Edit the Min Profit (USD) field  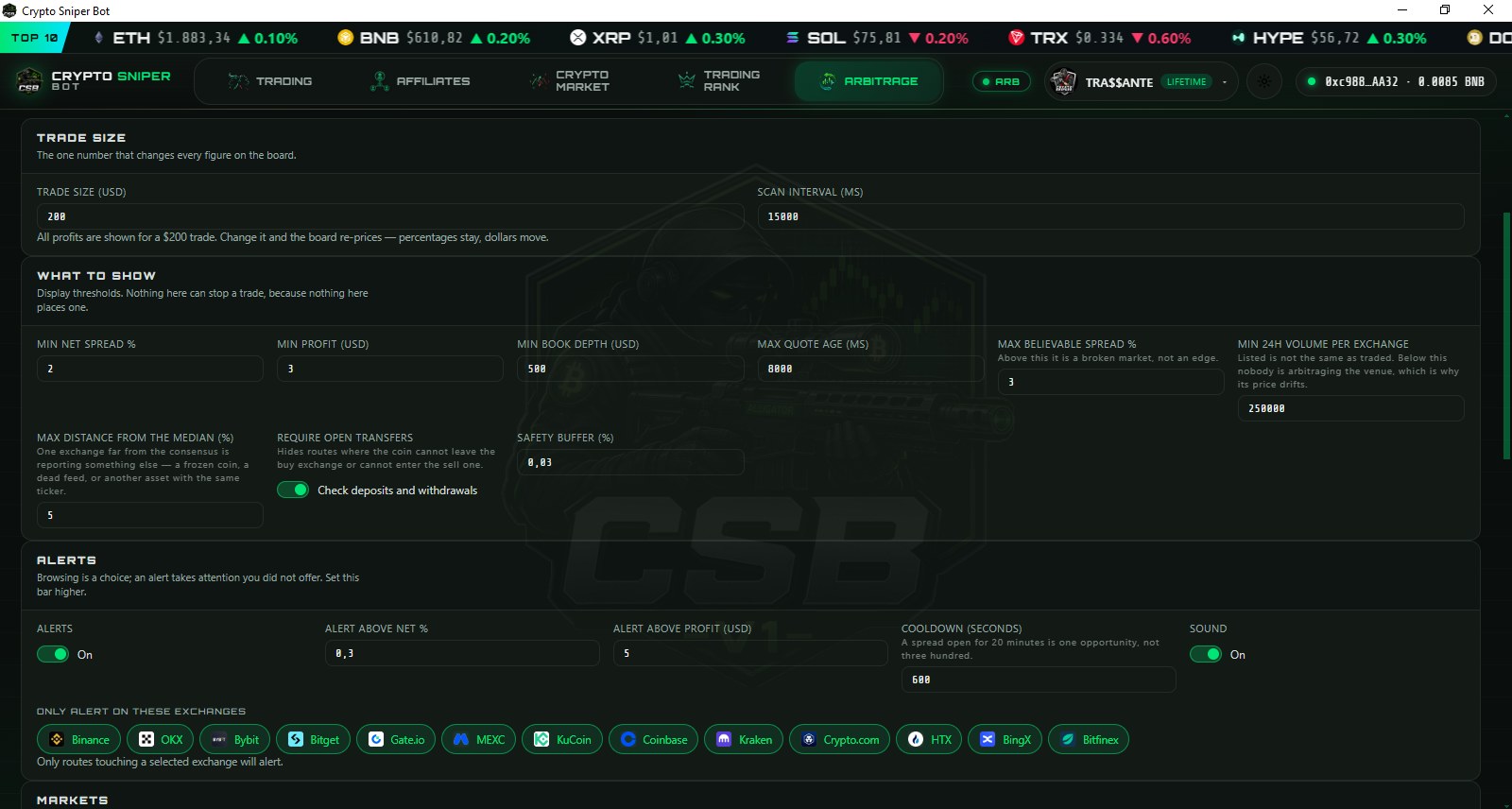pyautogui.click(x=389, y=369)
